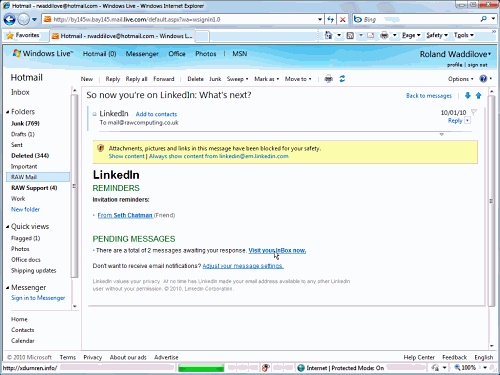This screenshot has height=375, width=500.
Task: Click Adjust your message settings link
Action: [x=243, y=266]
